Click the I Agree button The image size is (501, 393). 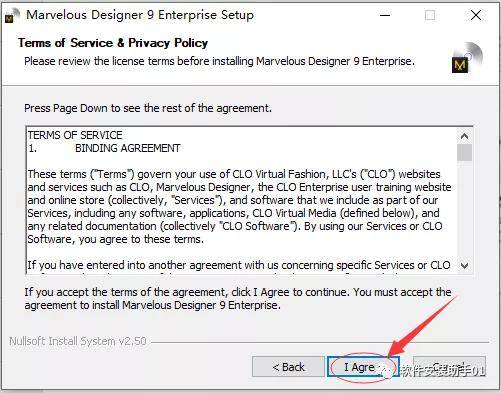point(363,367)
